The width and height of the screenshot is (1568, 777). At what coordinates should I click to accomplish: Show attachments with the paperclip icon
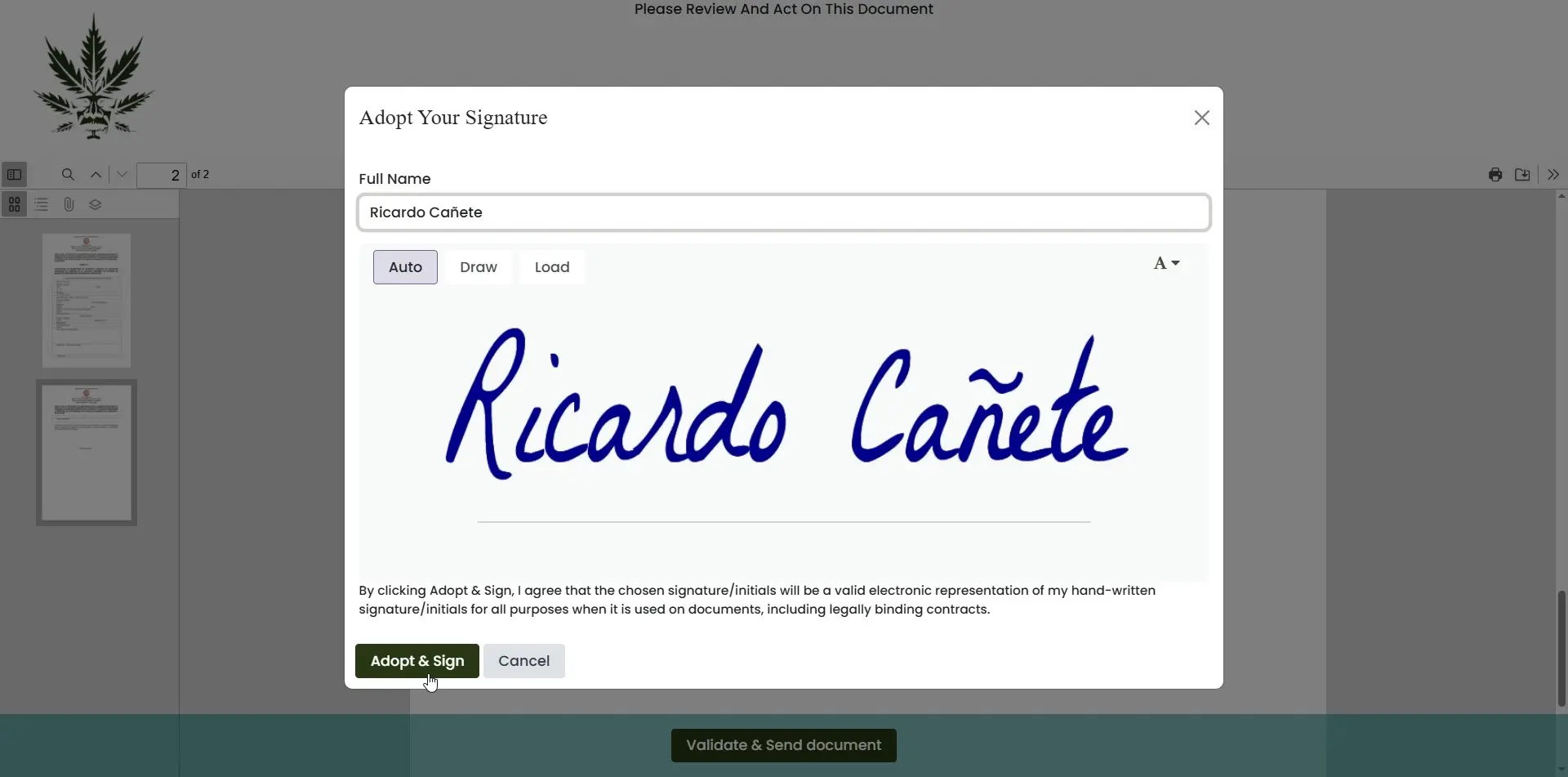(69, 205)
